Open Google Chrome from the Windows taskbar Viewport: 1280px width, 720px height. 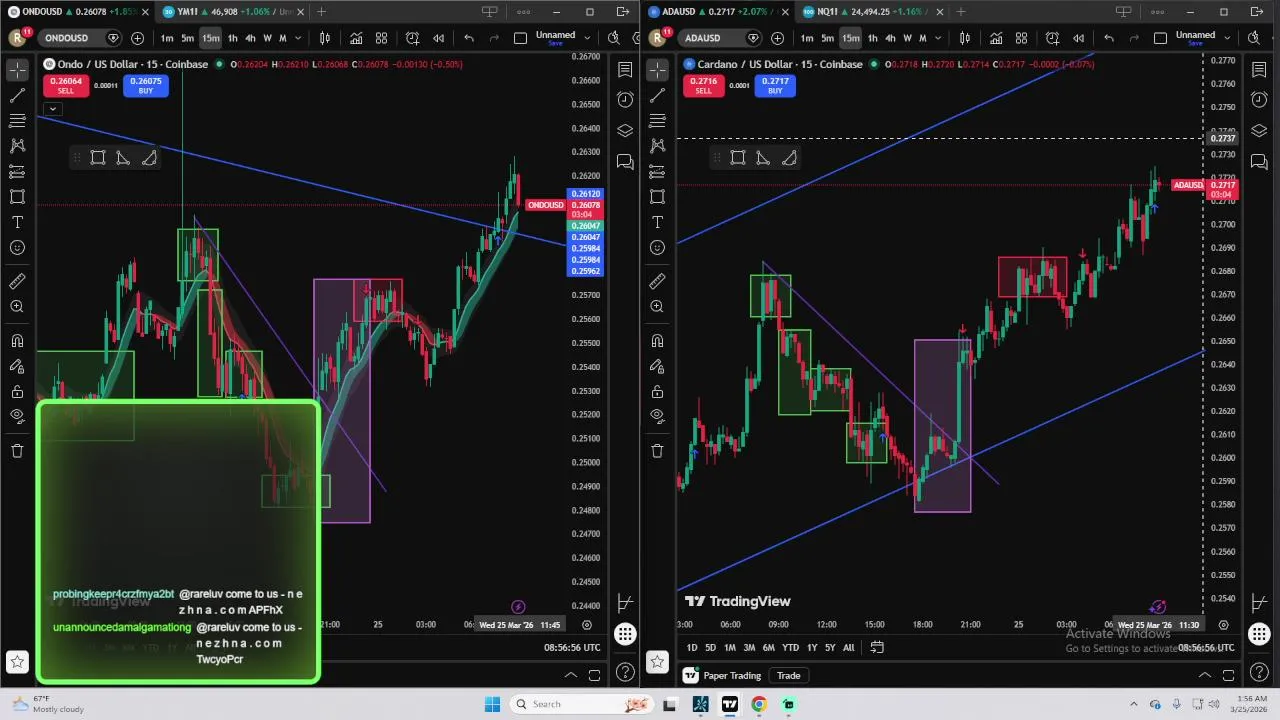[x=759, y=704]
